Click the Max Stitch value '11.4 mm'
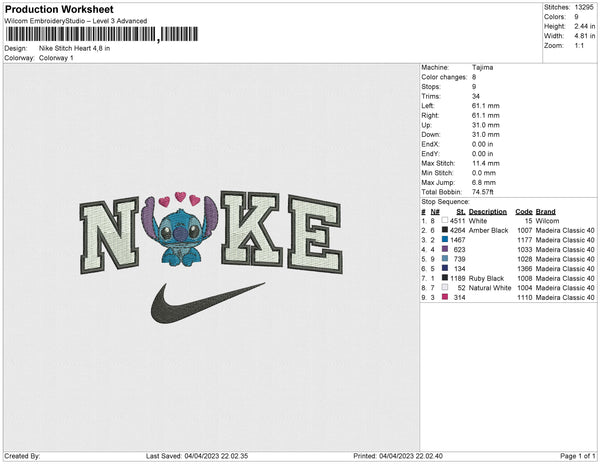The image size is (600, 464). (x=486, y=163)
